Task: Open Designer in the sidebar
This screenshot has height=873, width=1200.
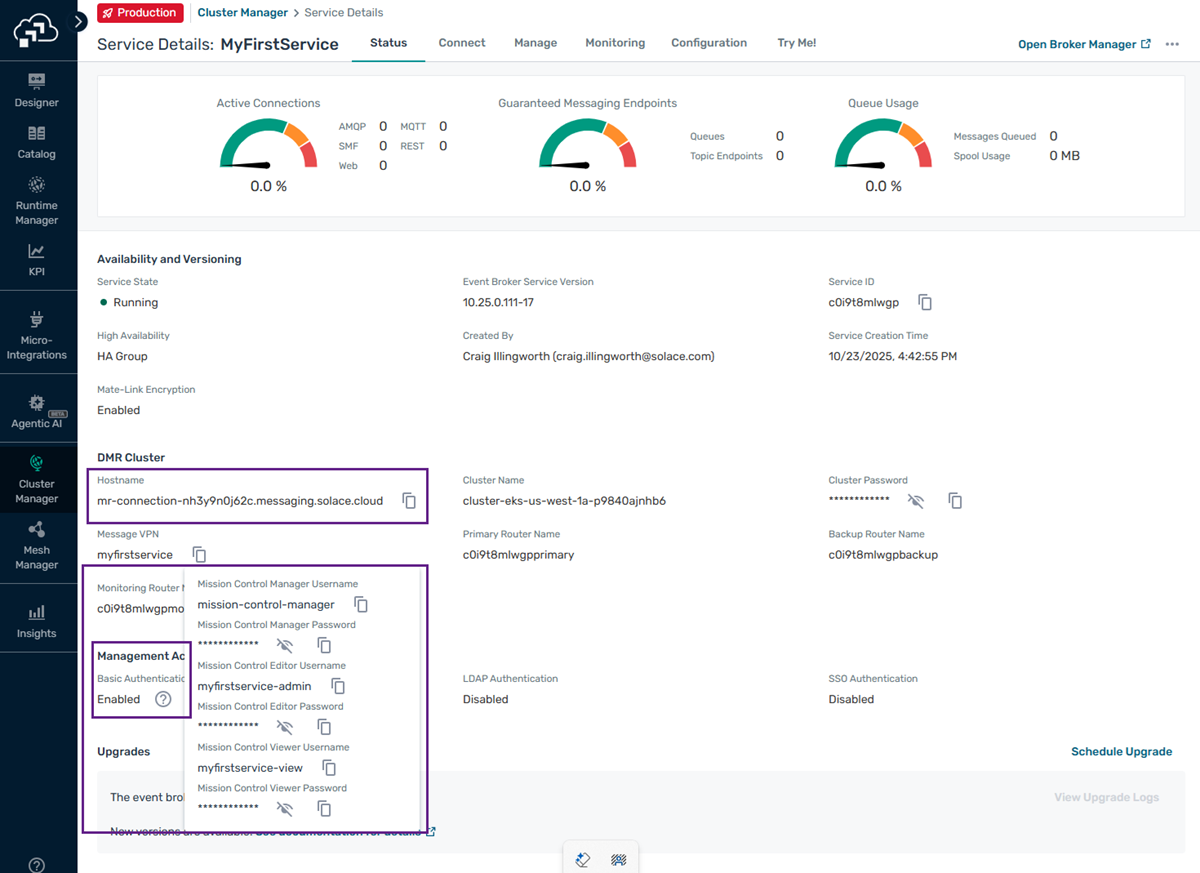Action: point(36,89)
